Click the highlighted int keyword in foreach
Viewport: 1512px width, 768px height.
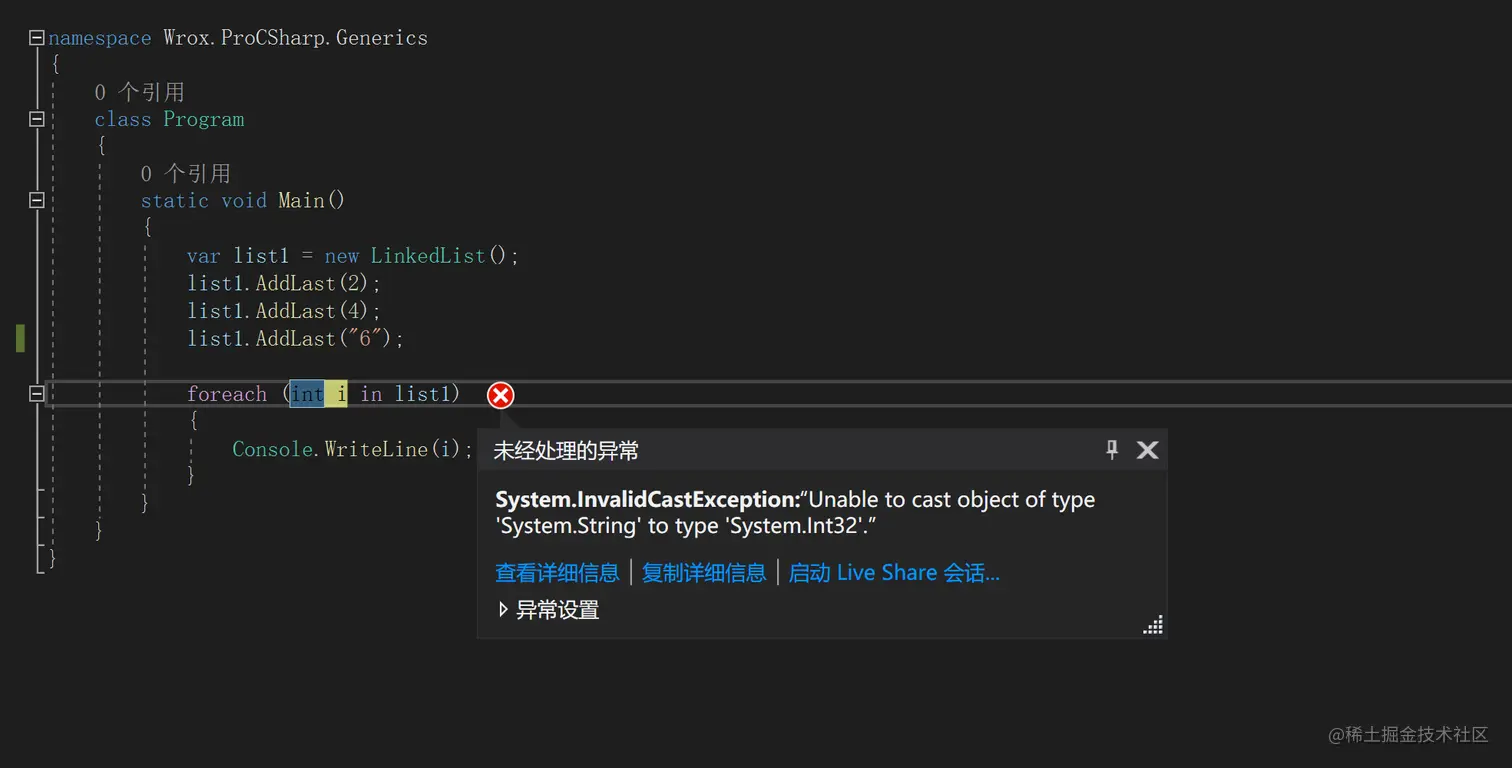[307, 394]
